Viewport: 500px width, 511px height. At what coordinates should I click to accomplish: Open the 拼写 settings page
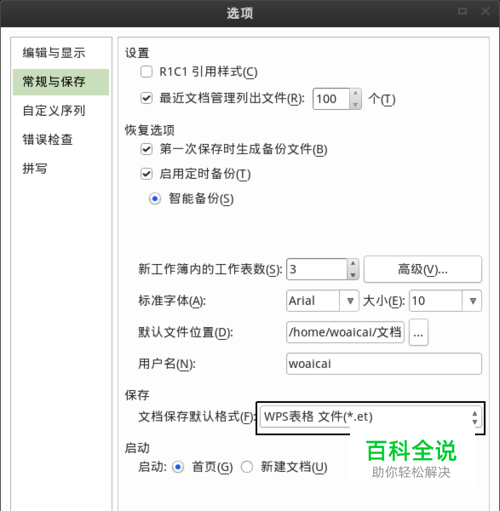point(35,168)
